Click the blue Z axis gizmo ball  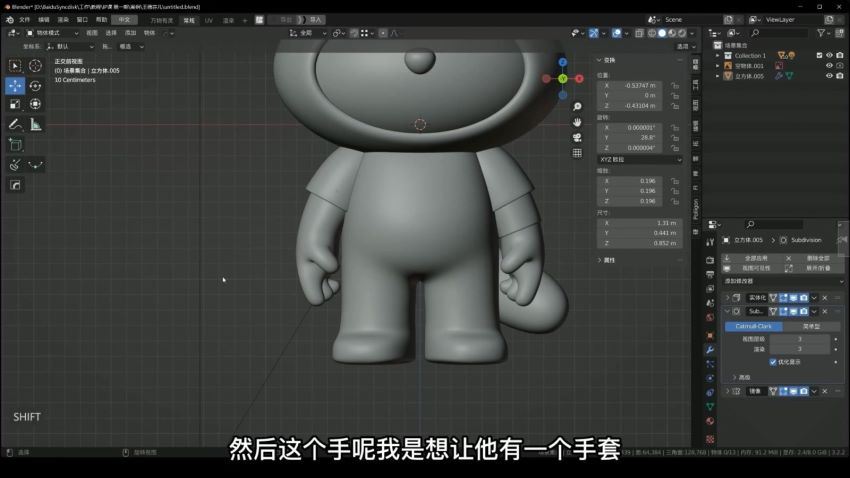coord(563,62)
